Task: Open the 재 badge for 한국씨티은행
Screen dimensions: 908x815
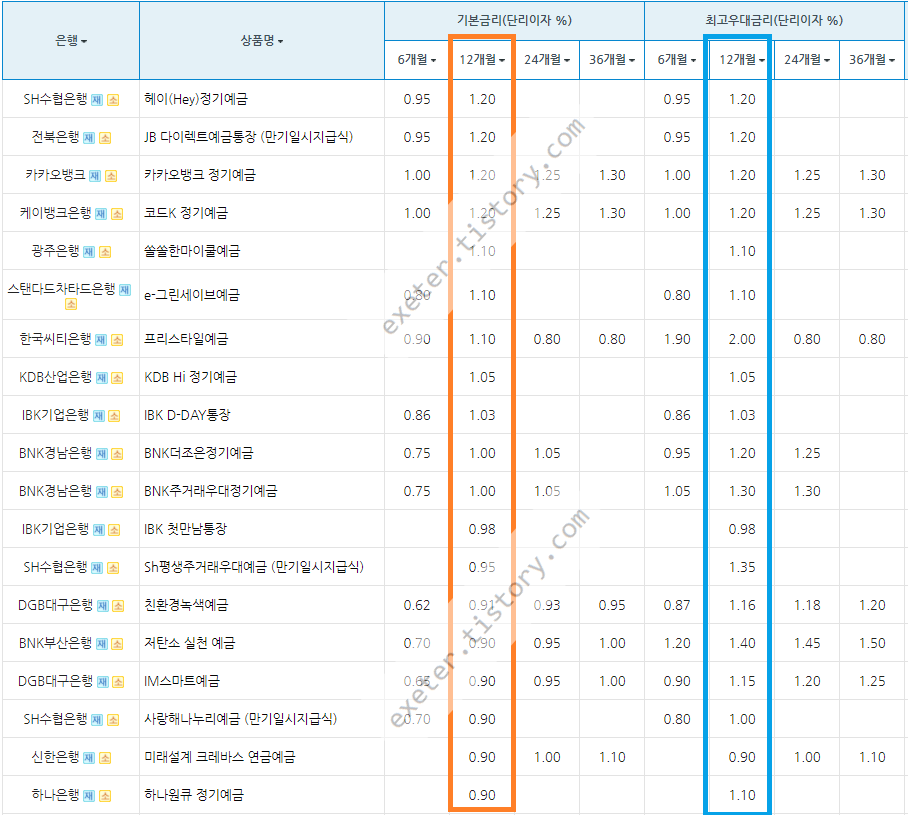Action: click(101, 340)
